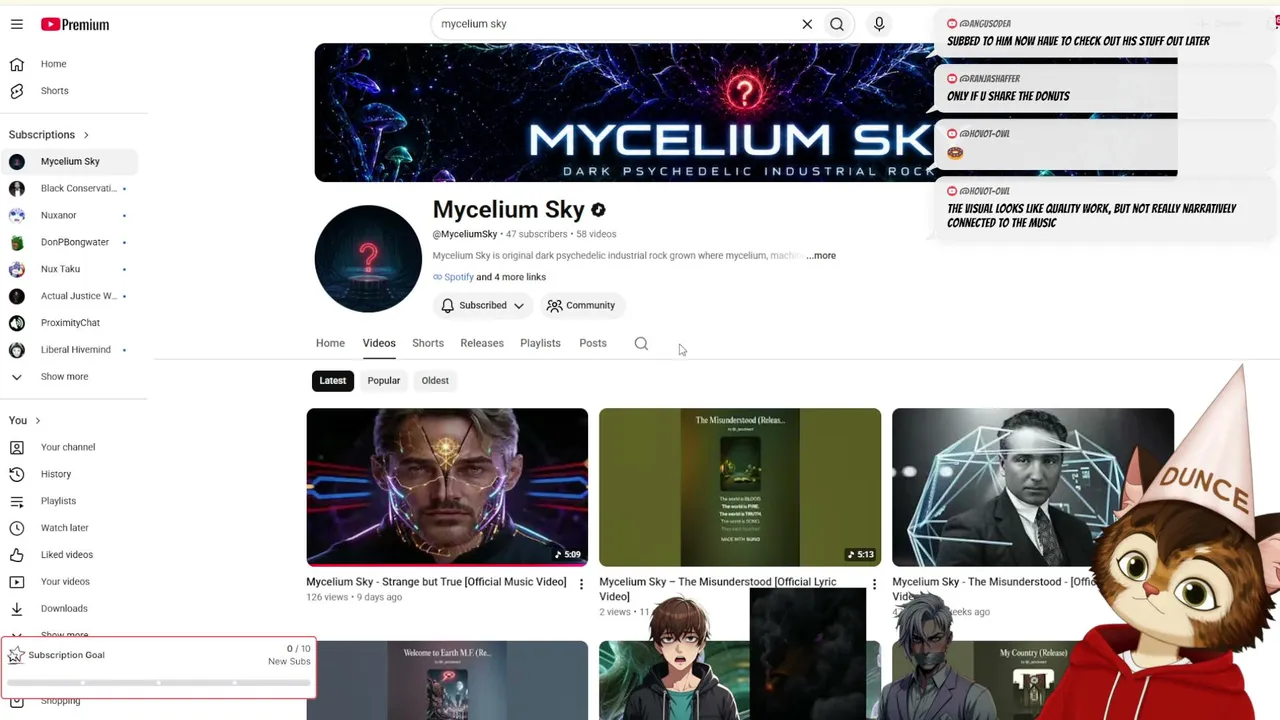The width and height of the screenshot is (1280, 720).
Task: Open Downloads
Action: coord(69,609)
